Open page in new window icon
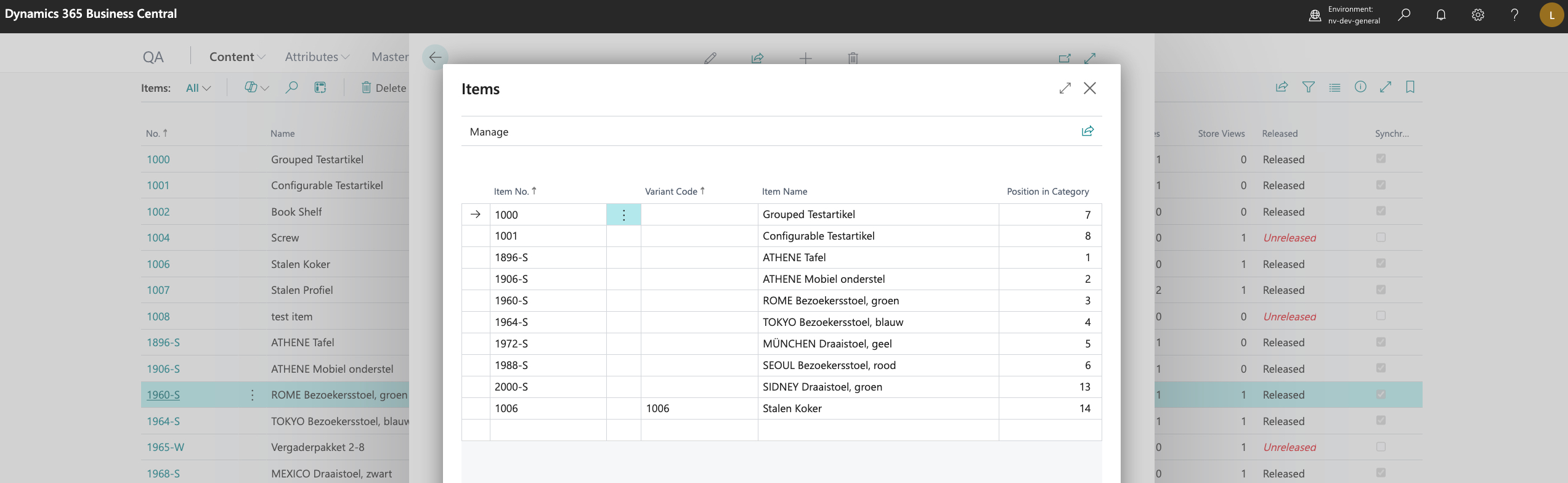This screenshot has width=1568, height=483. point(1065,58)
